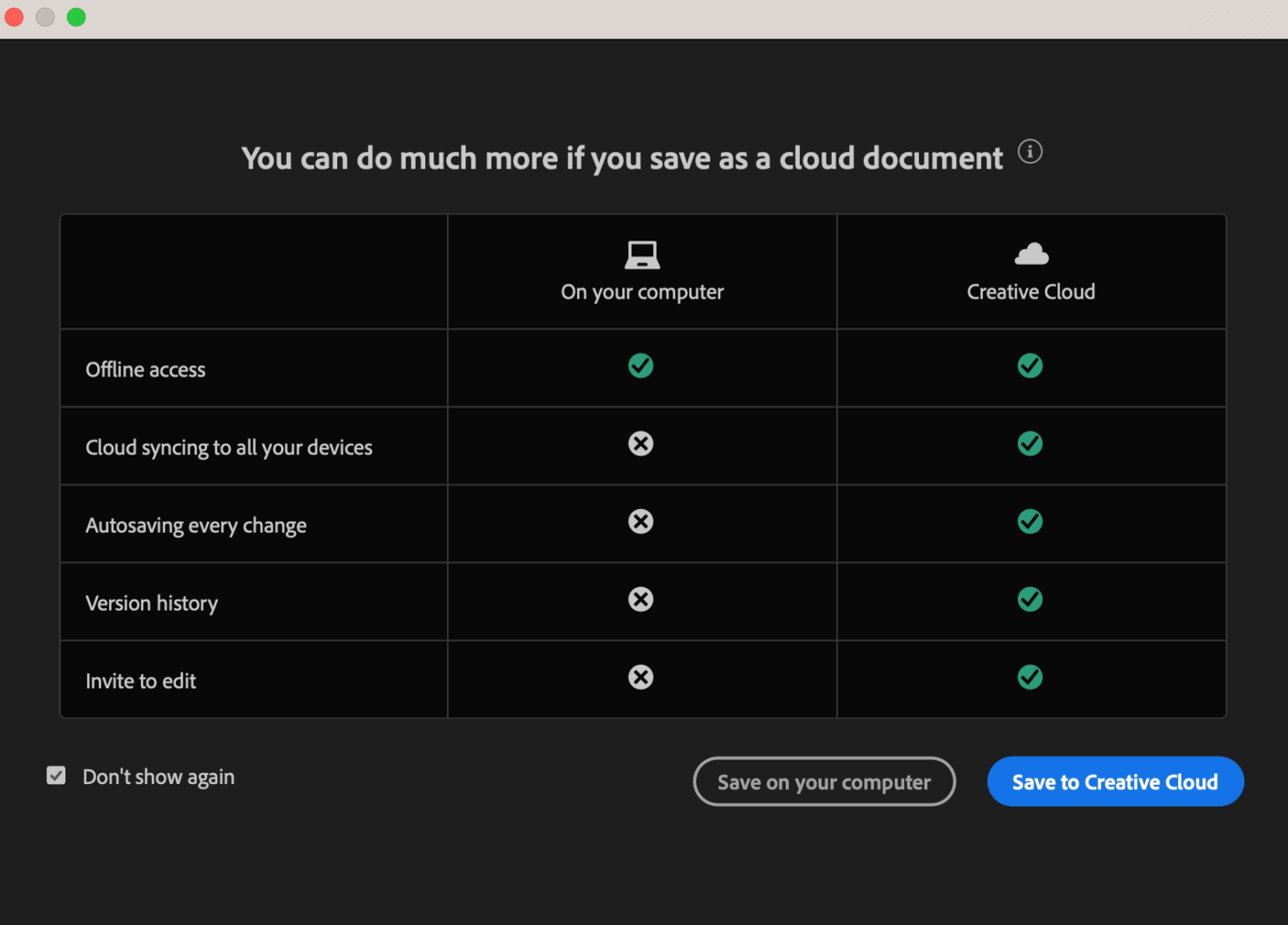Click Creative Cloud checkmark for Invite to edit
The image size is (1288, 925).
pos(1030,678)
